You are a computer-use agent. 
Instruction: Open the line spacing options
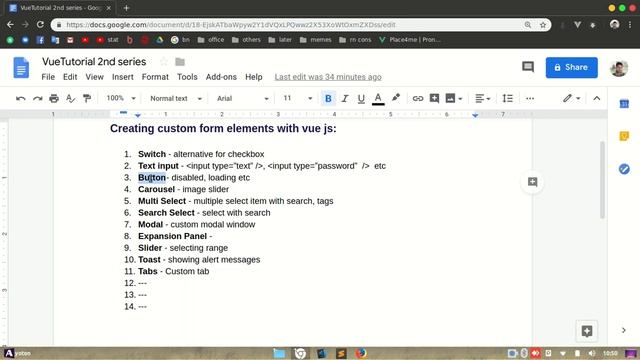[507, 98]
